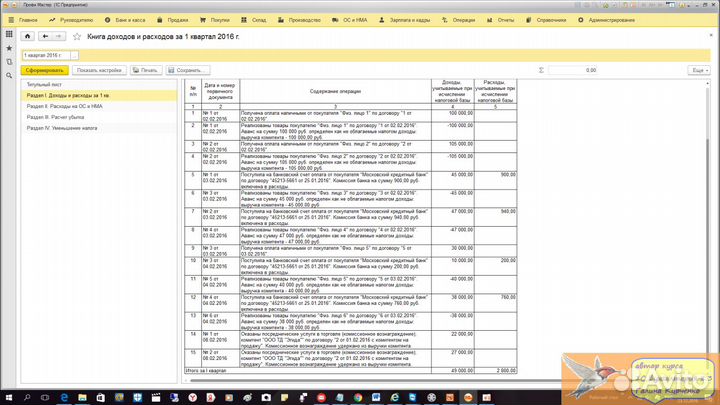
Task: Save the report with Сохранить button
Action: (x=190, y=71)
